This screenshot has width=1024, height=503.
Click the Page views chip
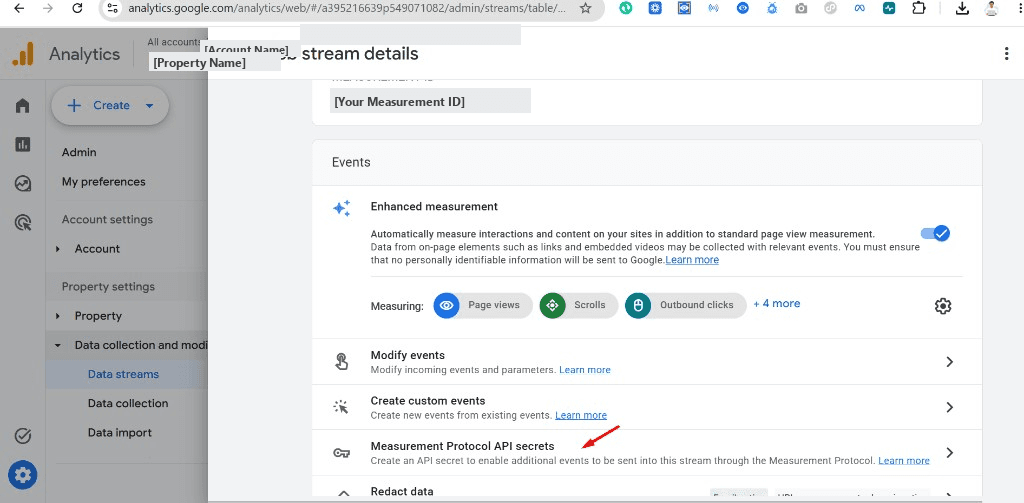point(483,305)
